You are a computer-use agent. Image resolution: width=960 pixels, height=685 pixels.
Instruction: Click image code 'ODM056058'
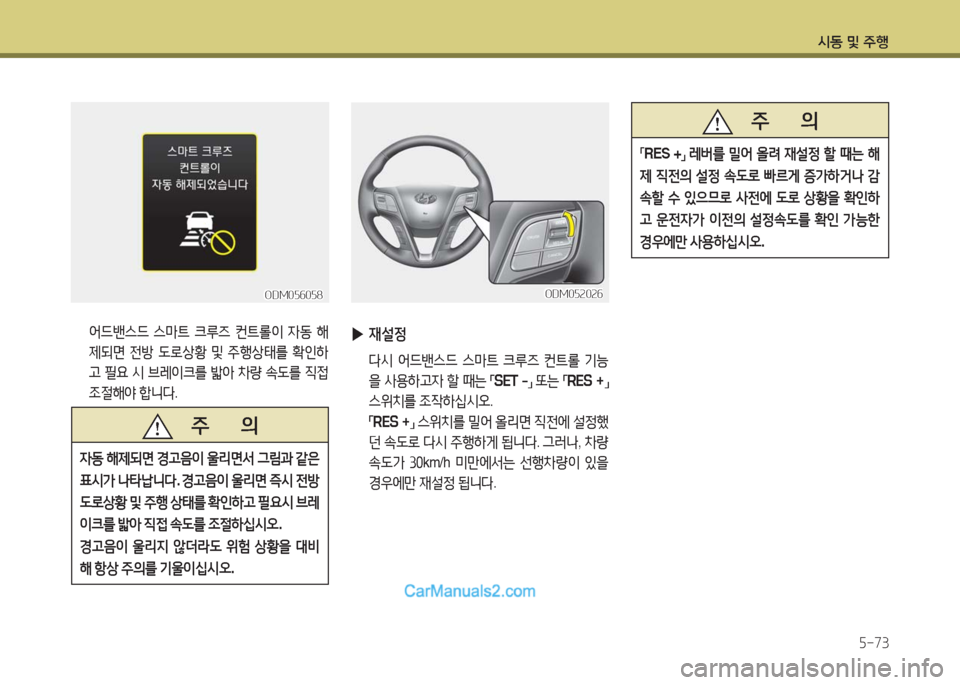click(293, 294)
